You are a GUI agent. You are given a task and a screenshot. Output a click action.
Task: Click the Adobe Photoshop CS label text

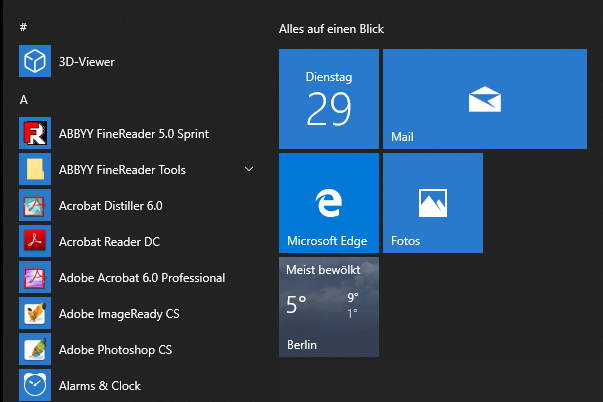click(115, 350)
